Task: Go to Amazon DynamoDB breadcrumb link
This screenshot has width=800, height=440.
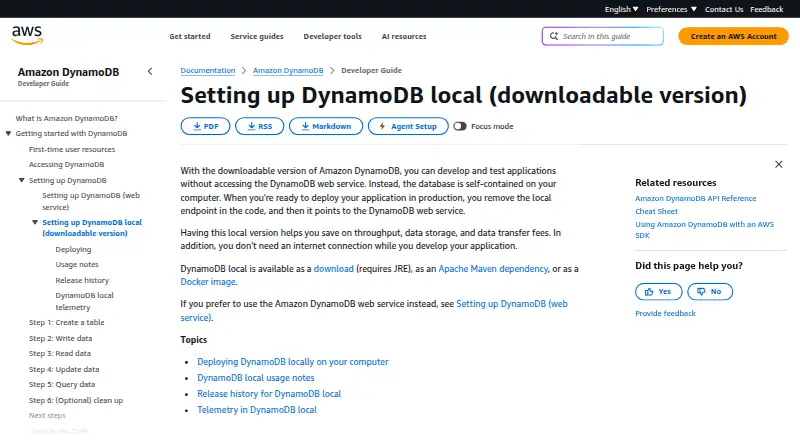Action: click(x=288, y=70)
